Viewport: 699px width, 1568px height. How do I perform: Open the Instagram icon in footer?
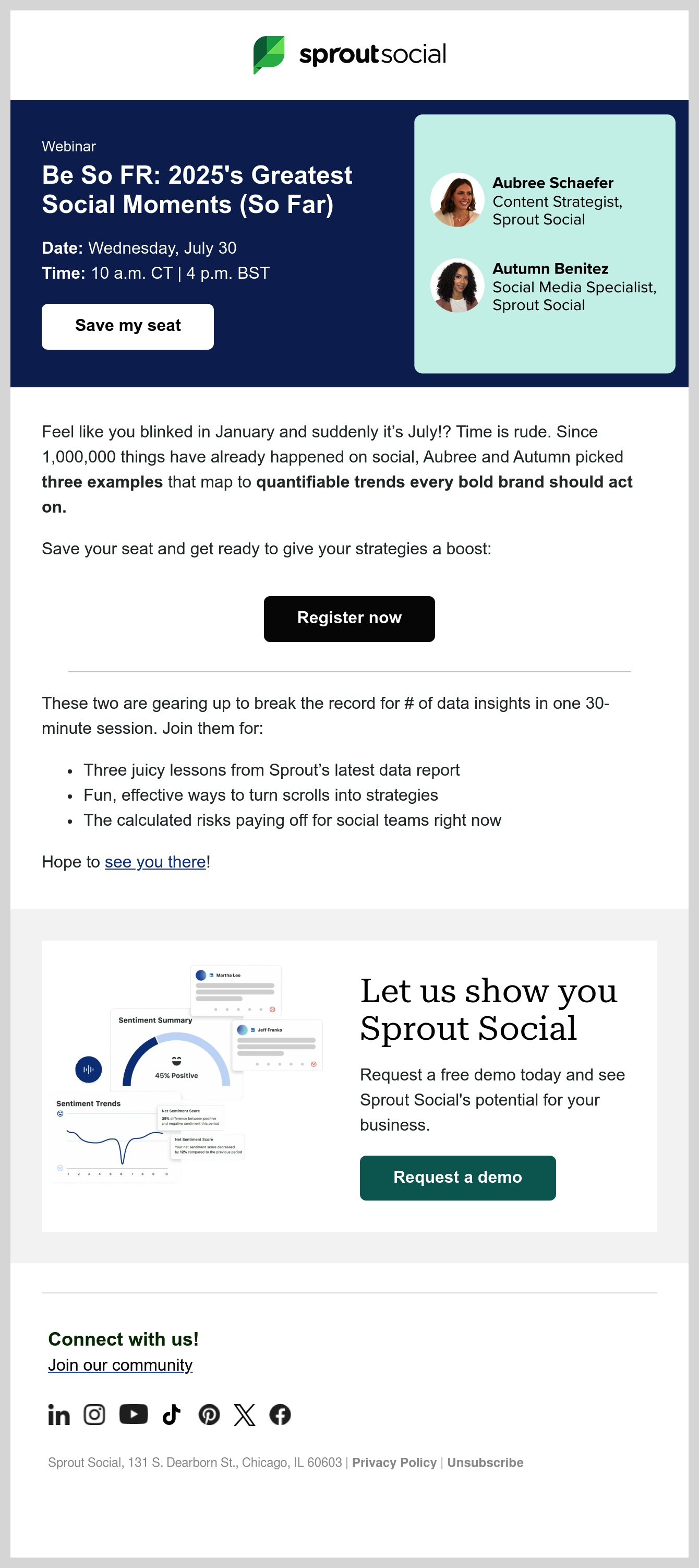[x=94, y=1415]
